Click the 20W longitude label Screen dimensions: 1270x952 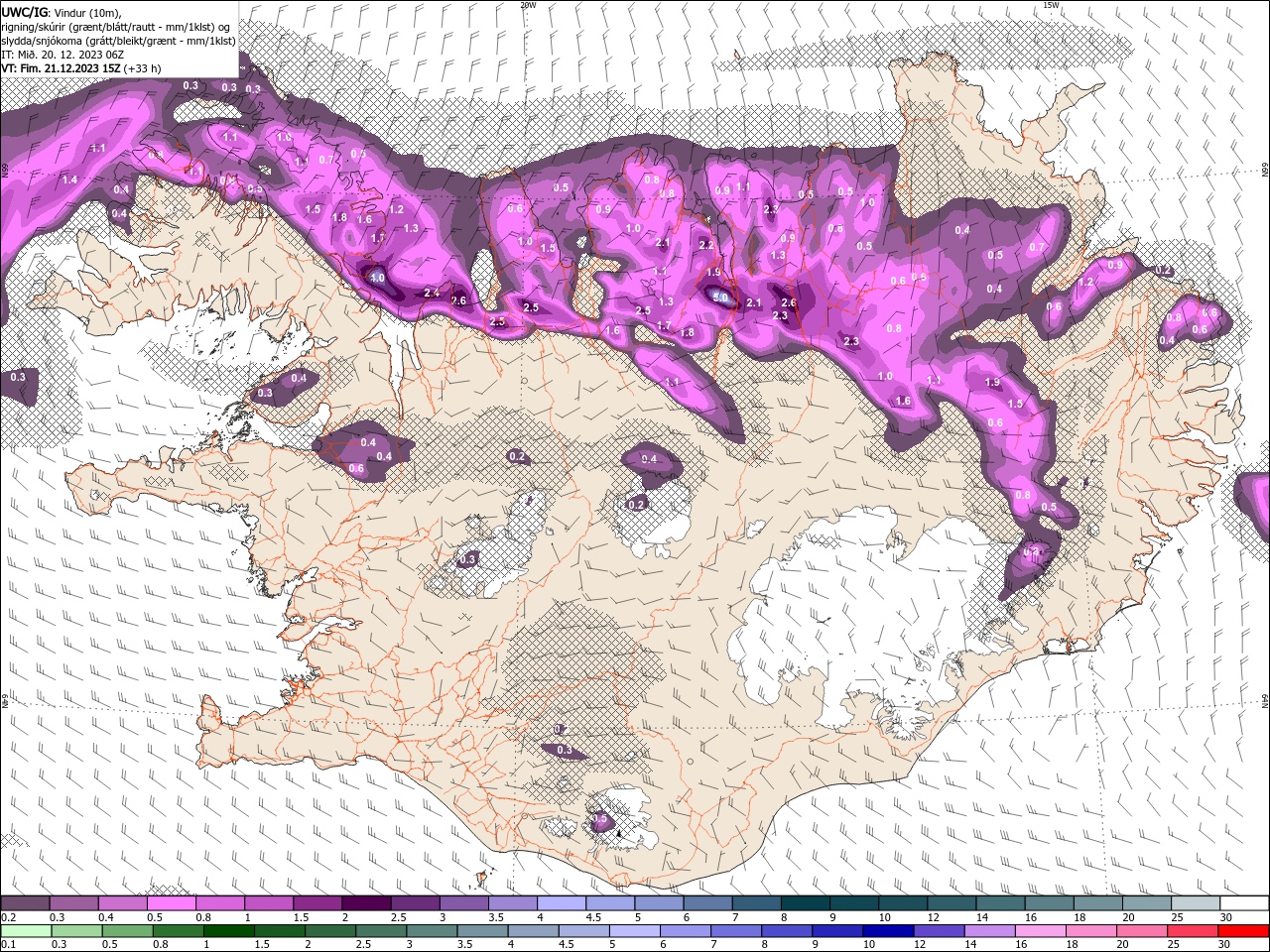tap(528, 5)
